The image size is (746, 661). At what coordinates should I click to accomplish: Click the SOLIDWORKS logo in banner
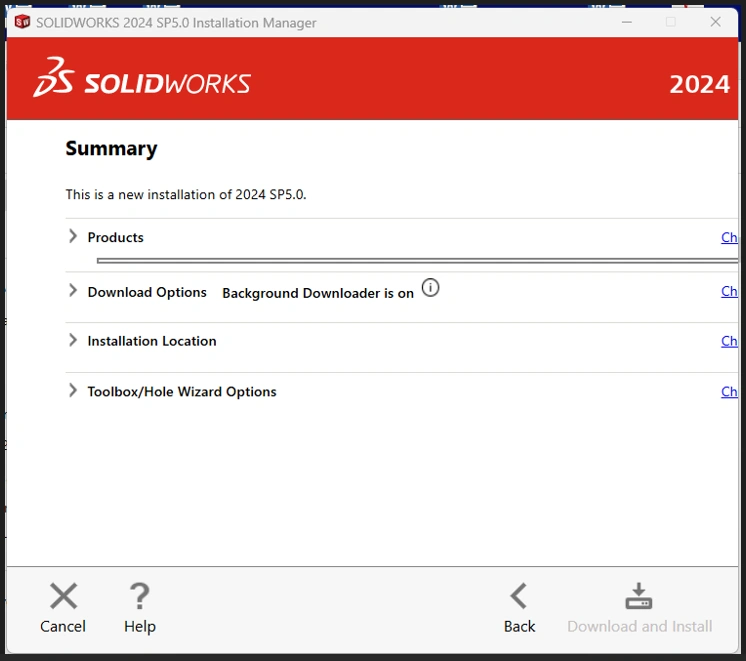coord(142,78)
